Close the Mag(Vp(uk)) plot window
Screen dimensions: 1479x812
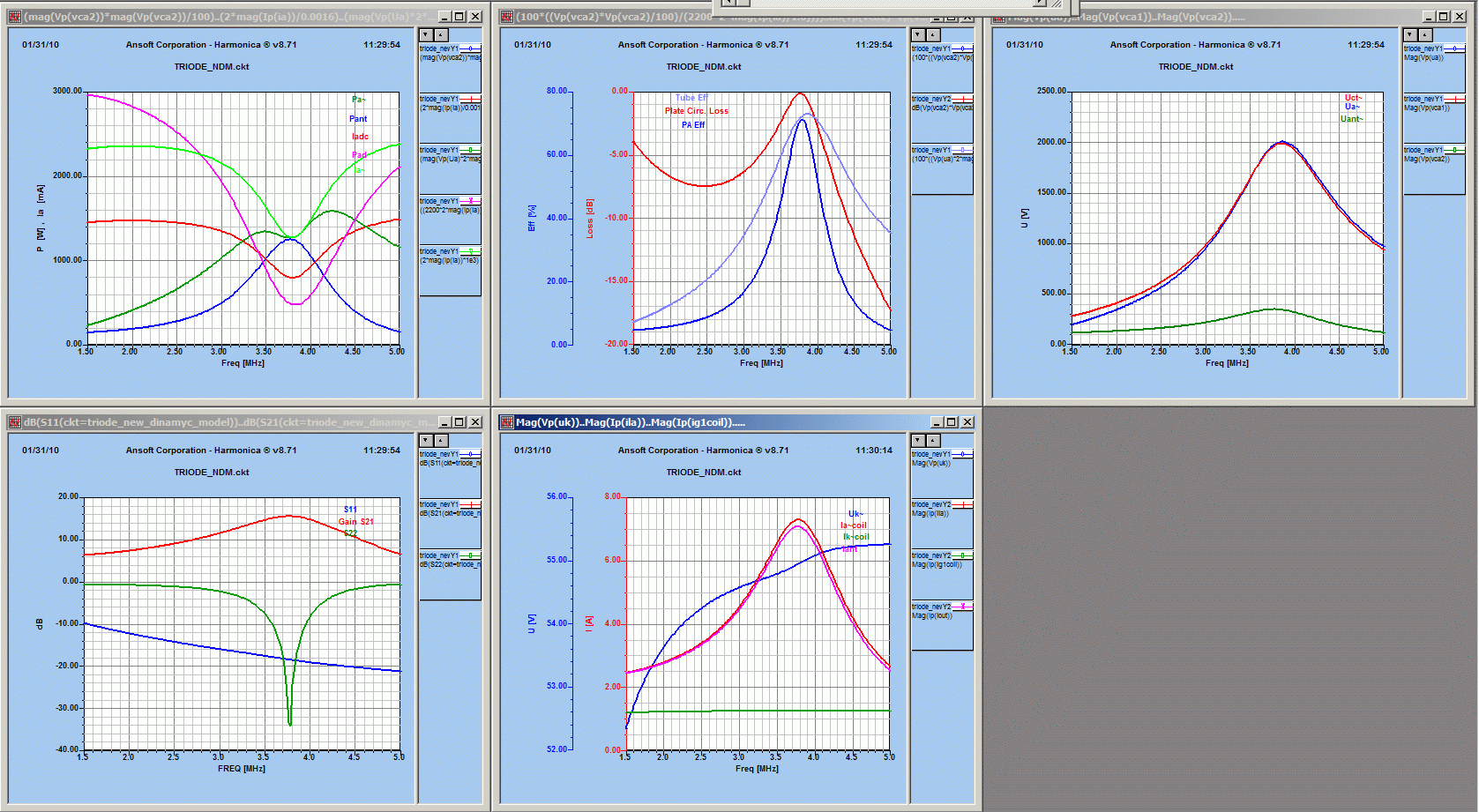coord(967,422)
